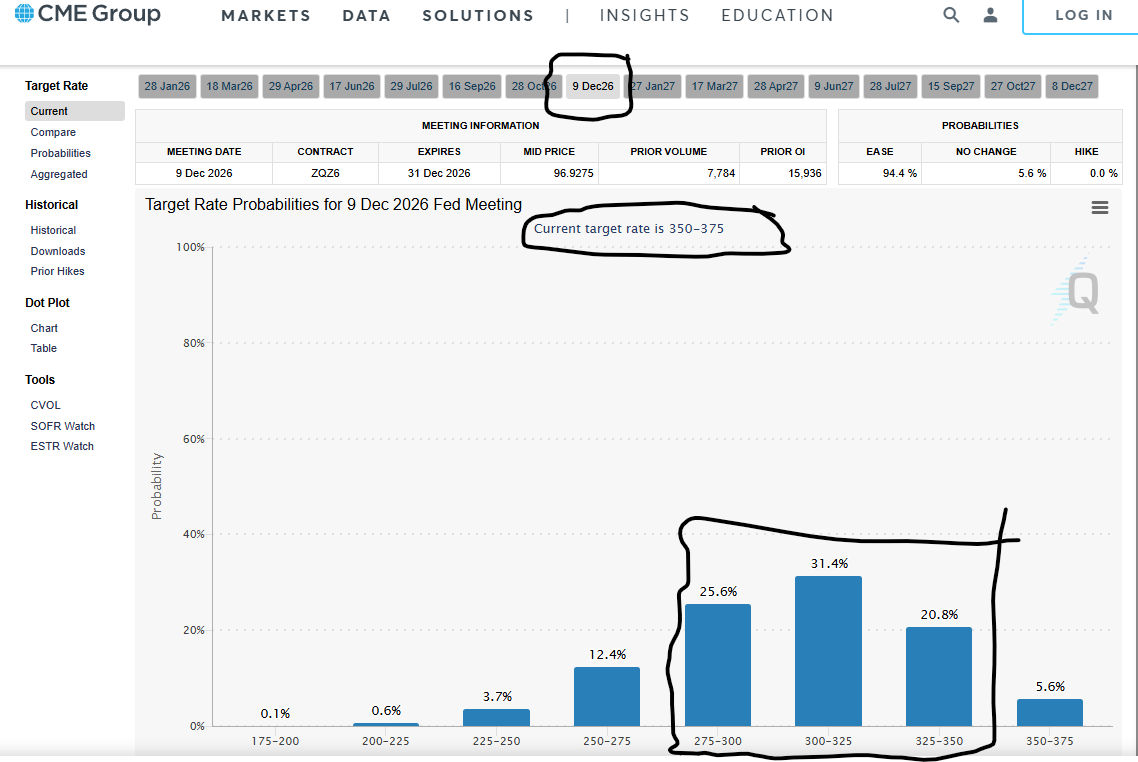The image size is (1138, 762).
Task: Open the Aggregated sidebar link
Action: click(x=59, y=174)
